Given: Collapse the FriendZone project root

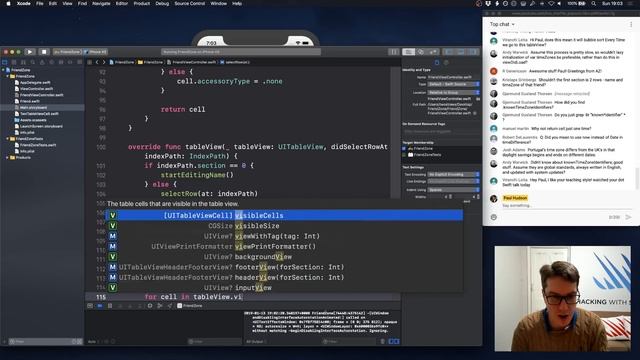Looking at the screenshot, I should pyautogui.click(x=3, y=70).
